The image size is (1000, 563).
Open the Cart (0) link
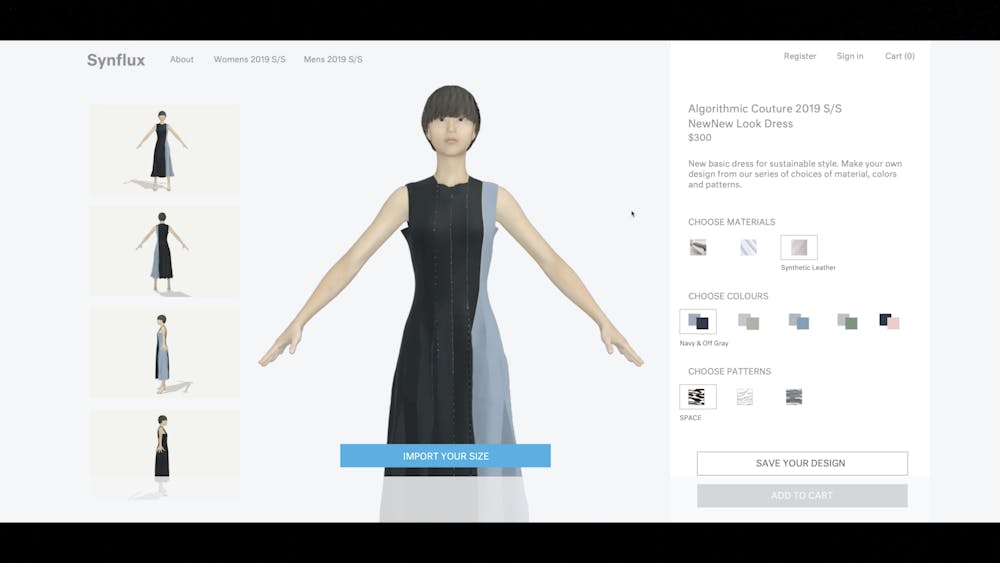pos(899,57)
